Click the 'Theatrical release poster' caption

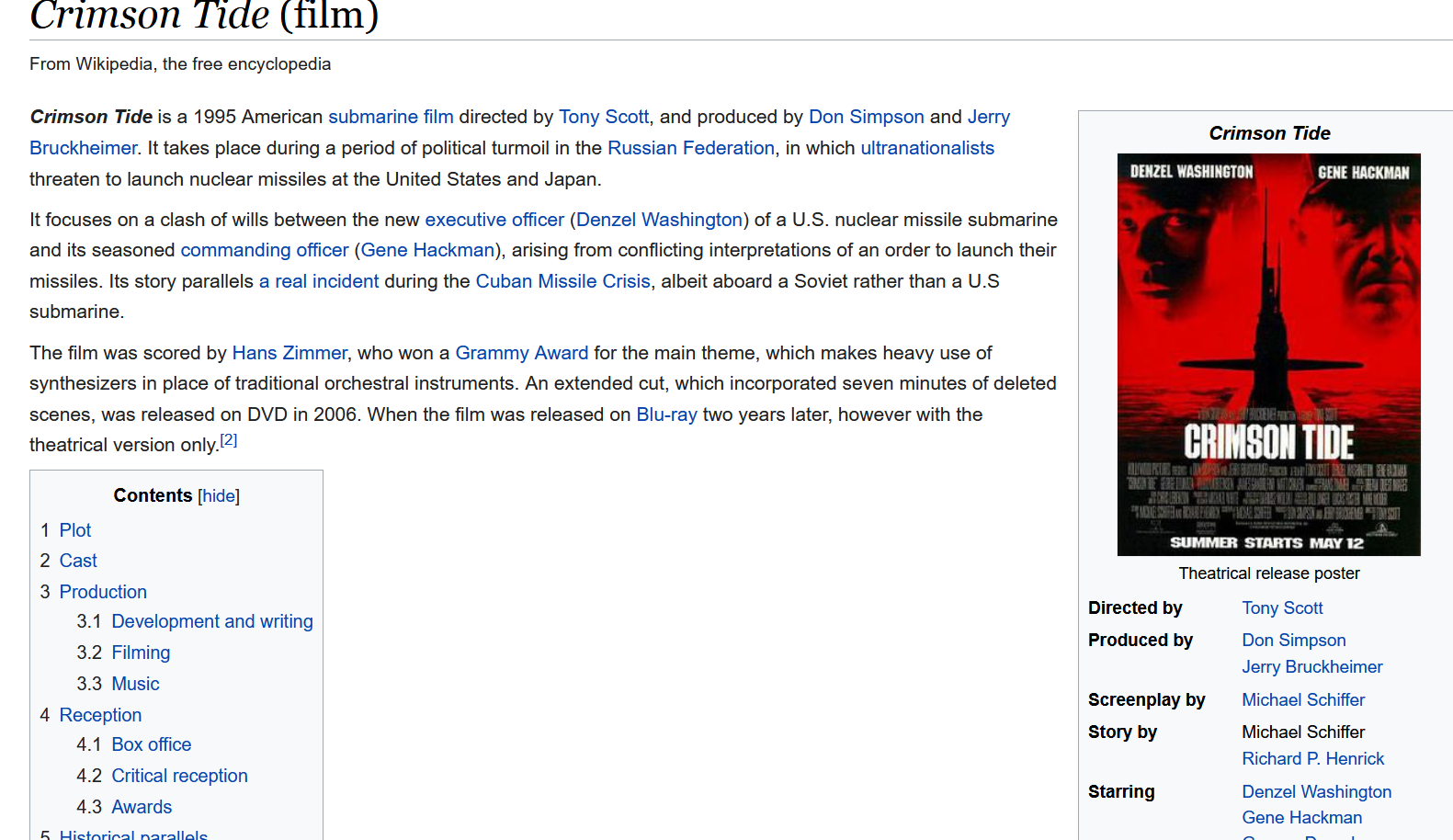click(x=1269, y=573)
